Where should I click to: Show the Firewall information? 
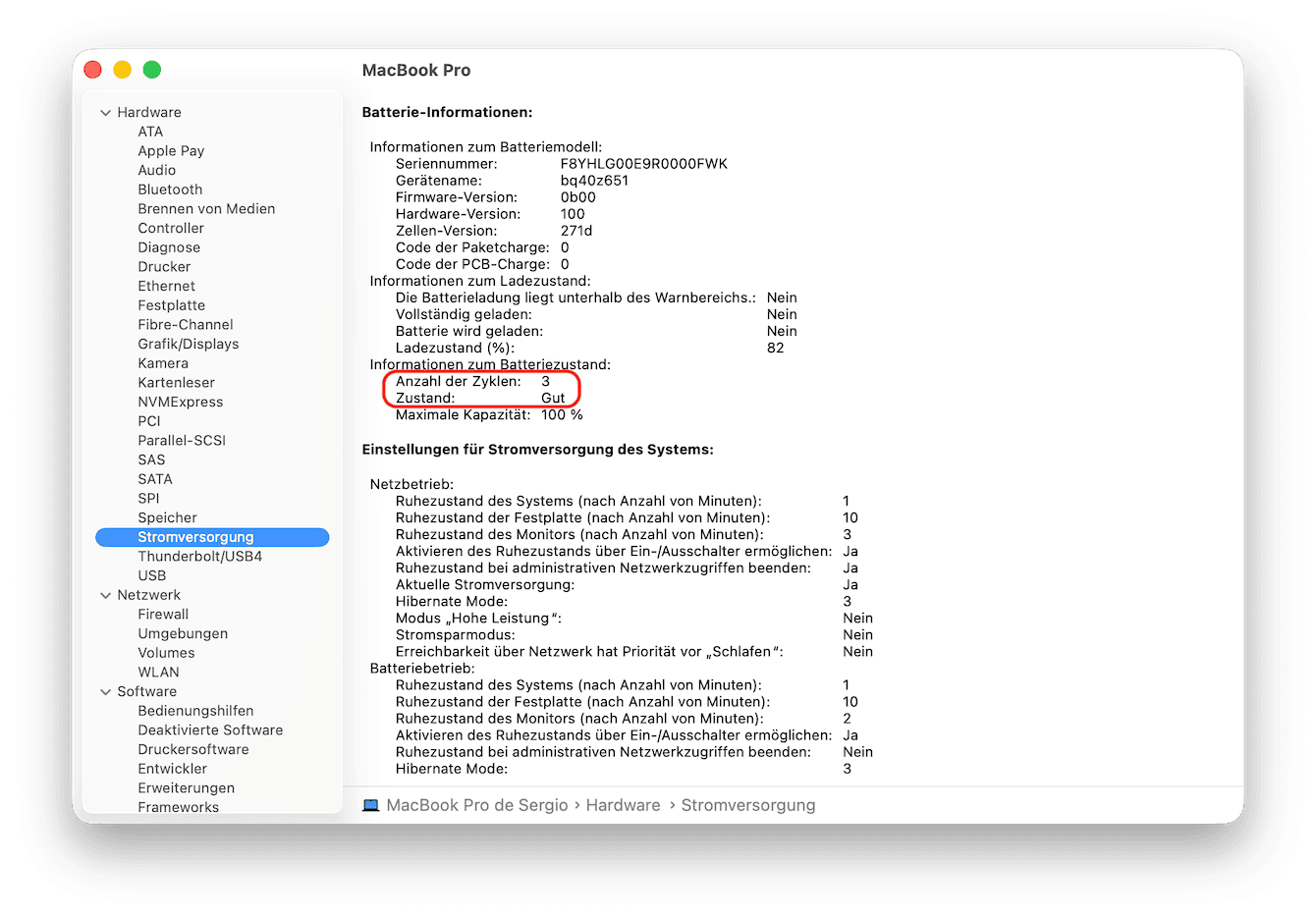(163, 615)
